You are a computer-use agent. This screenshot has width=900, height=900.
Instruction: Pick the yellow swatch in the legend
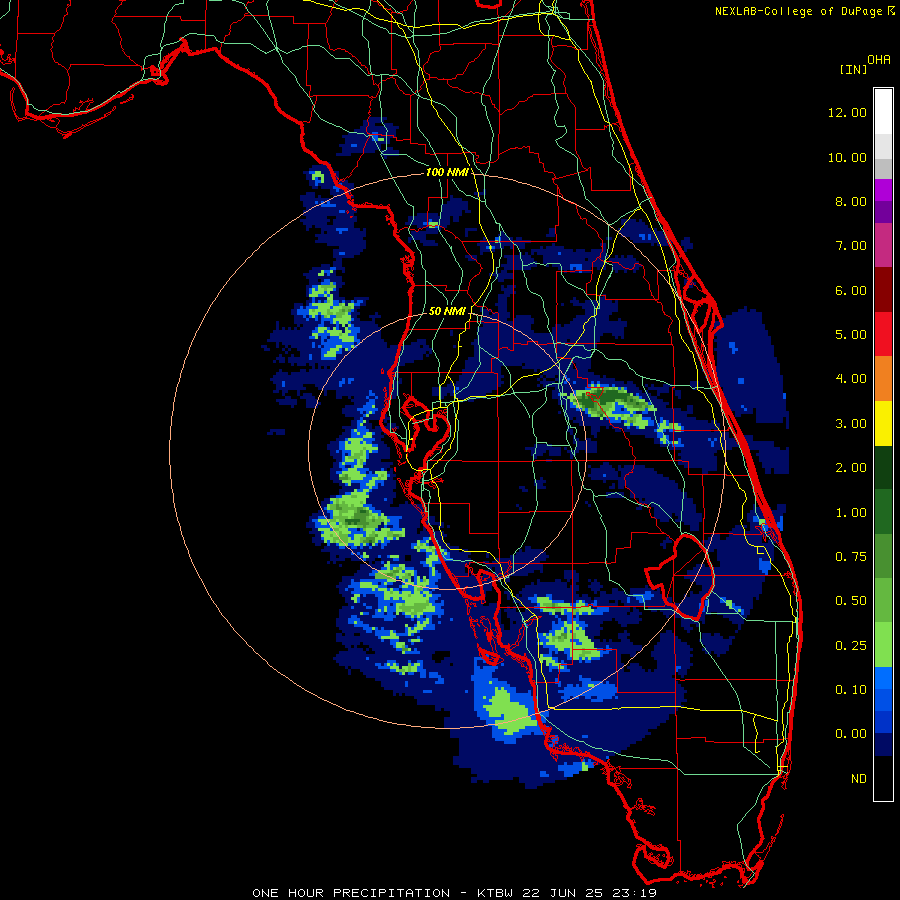pyautogui.click(x=883, y=424)
